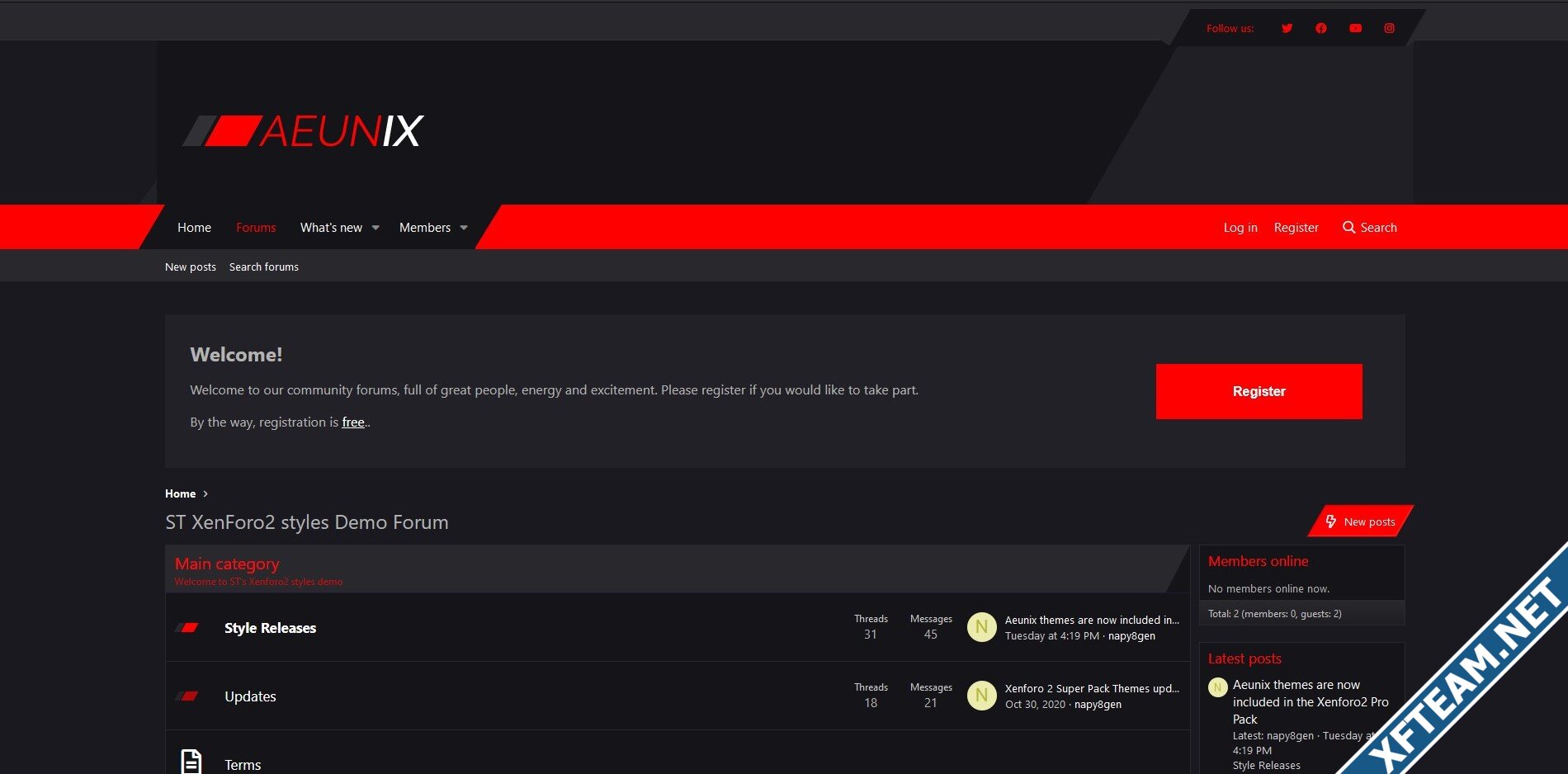The height and width of the screenshot is (774, 1568).
Task: Open the Instagram follow icon
Action: pos(1390,28)
